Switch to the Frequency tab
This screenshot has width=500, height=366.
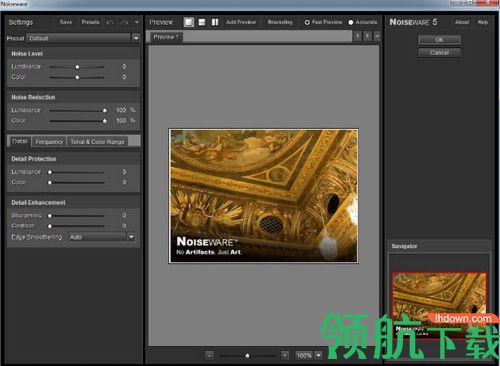pyautogui.click(x=49, y=142)
